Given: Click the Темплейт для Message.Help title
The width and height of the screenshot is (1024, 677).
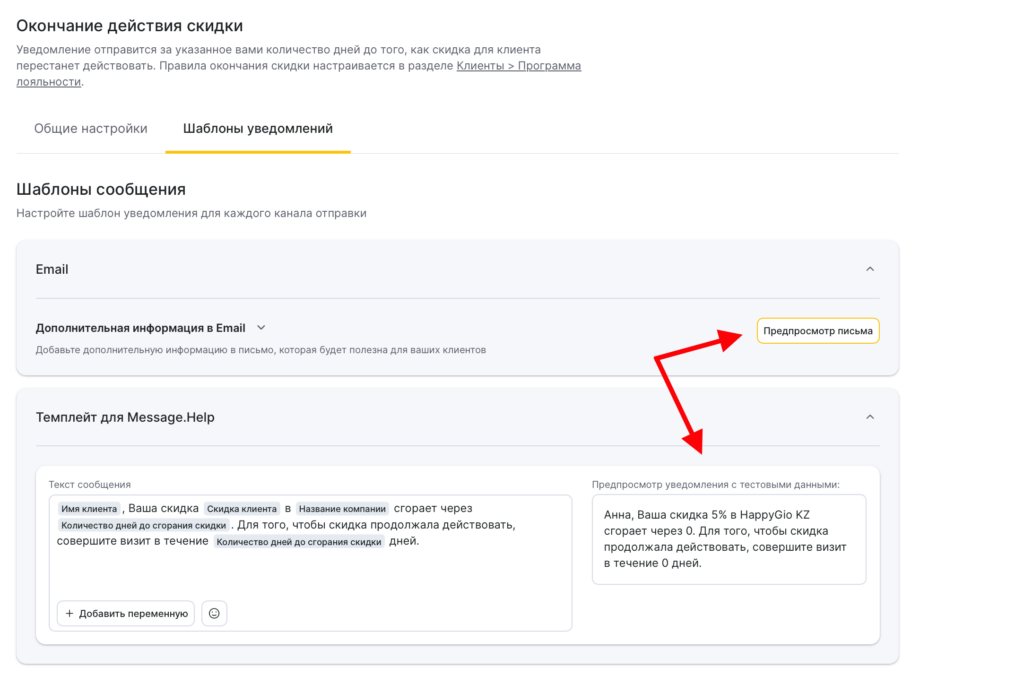Looking at the screenshot, I should click(x=125, y=417).
